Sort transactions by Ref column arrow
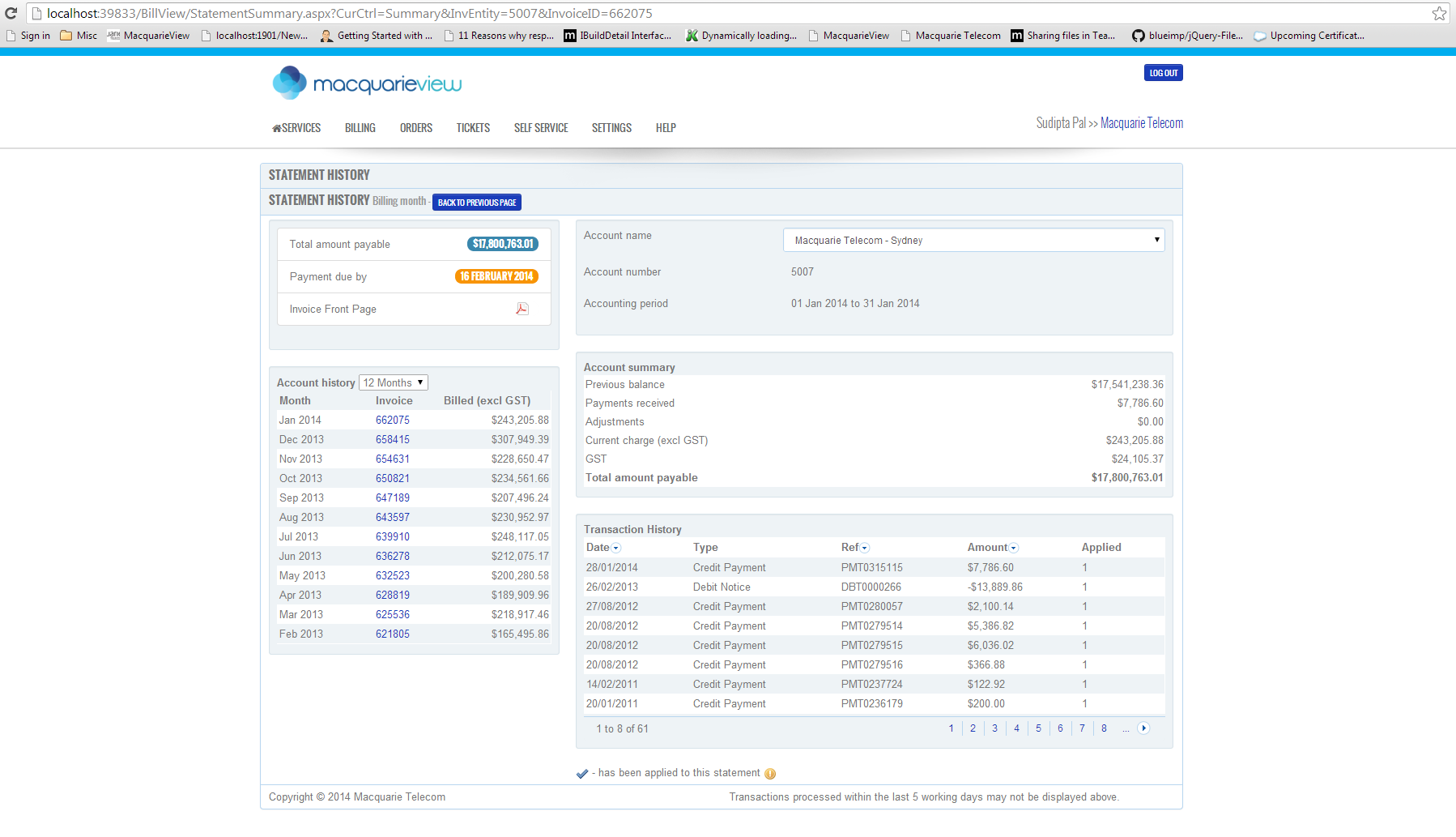Screen dimensions: 1456x837 [x=865, y=549]
